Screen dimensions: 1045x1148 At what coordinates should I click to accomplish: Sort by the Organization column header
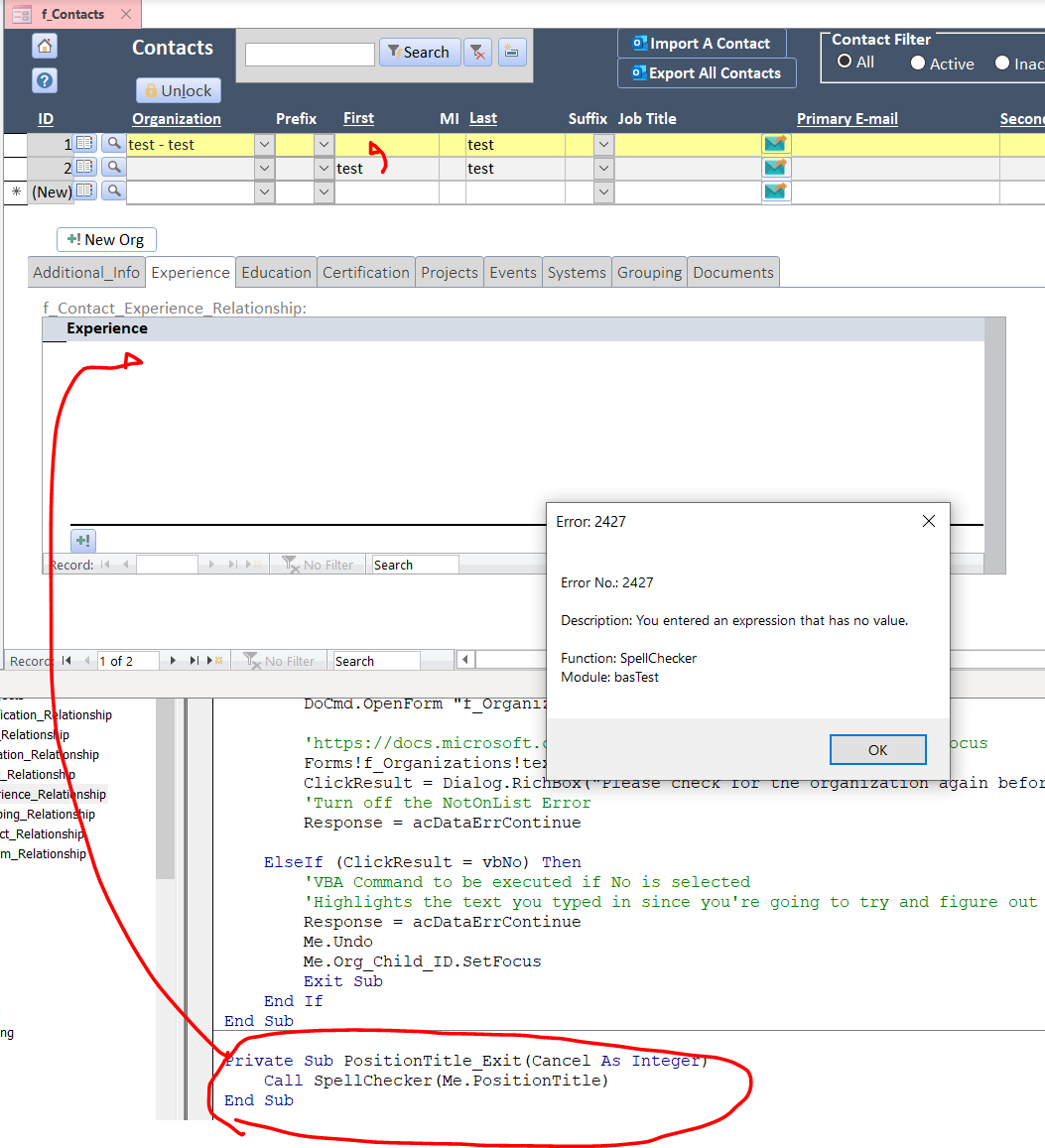click(177, 119)
